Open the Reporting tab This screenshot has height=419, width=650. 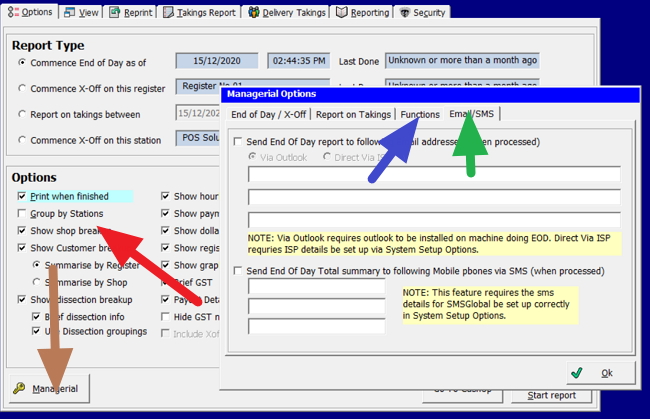363,13
